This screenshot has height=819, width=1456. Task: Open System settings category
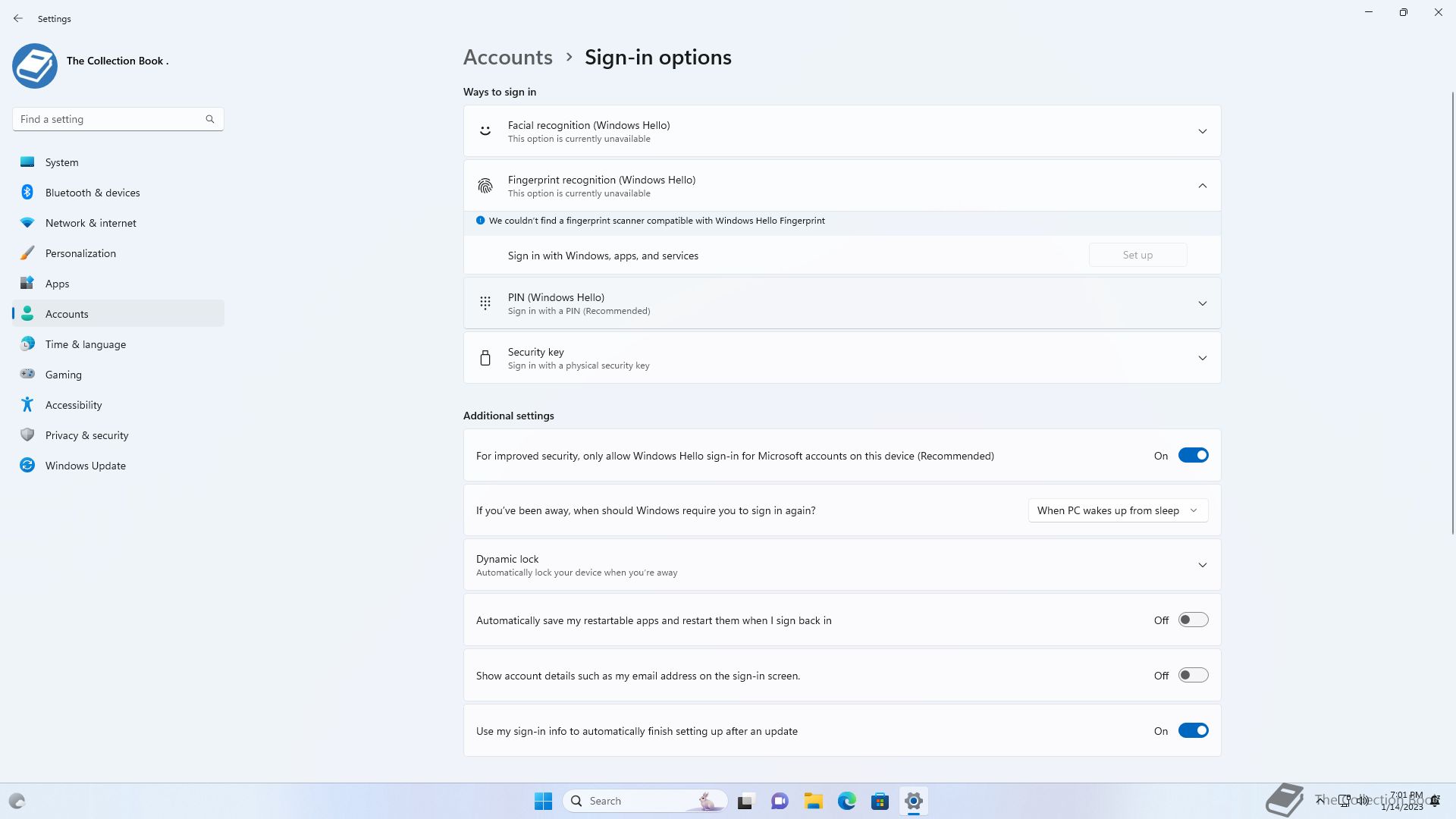click(x=118, y=162)
